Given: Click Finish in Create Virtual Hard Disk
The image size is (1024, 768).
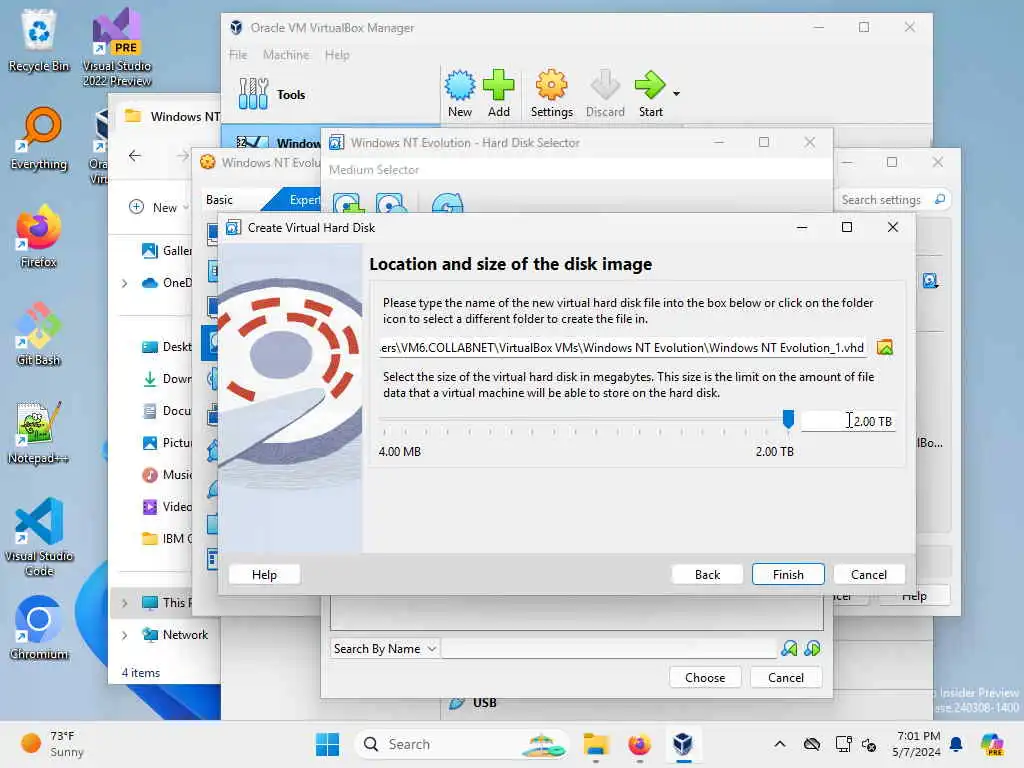Looking at the screenshot, I should 788,575.
